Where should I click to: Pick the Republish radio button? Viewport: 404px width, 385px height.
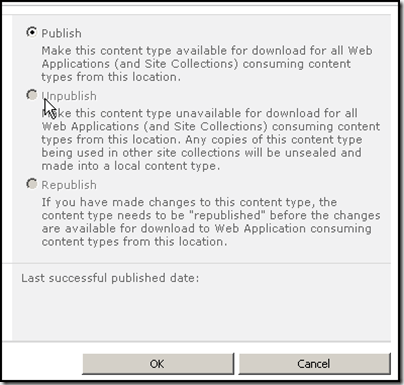click(32, 184)
